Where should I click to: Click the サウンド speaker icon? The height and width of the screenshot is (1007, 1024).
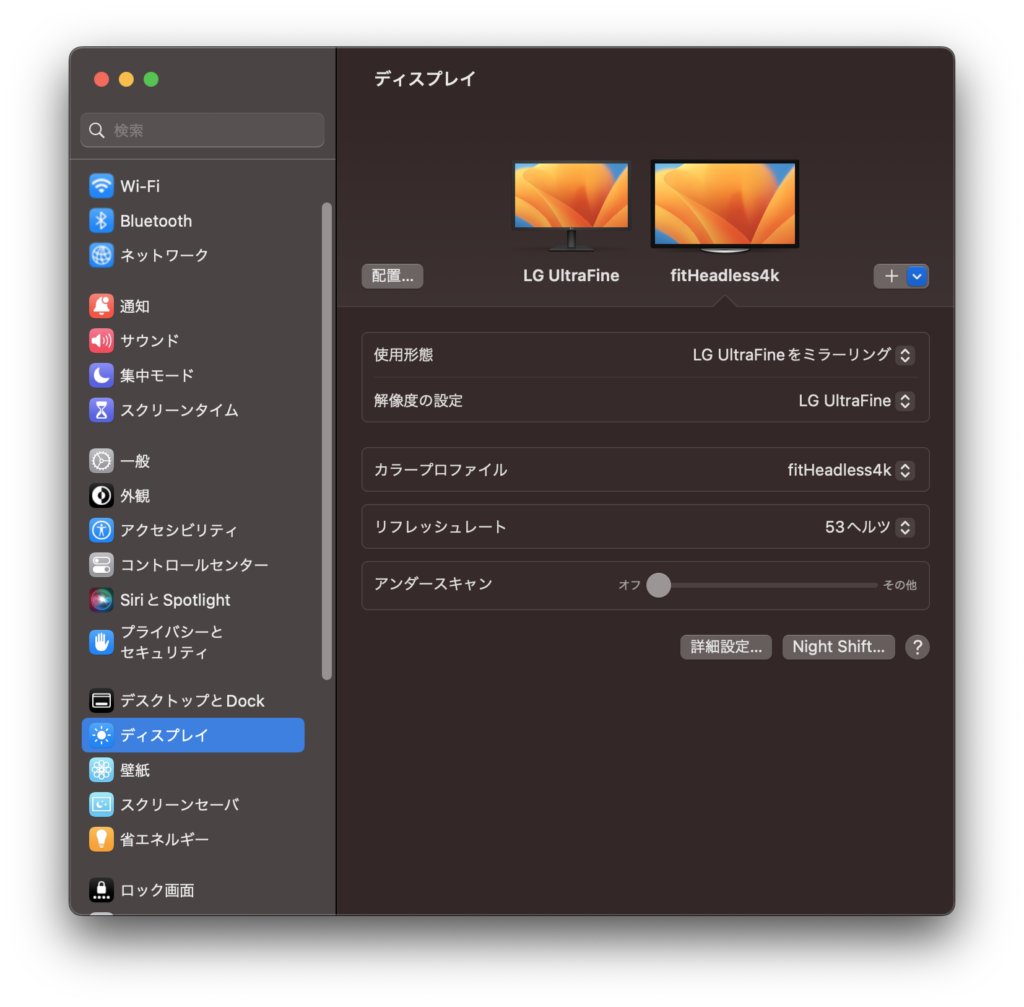point(101,341)
